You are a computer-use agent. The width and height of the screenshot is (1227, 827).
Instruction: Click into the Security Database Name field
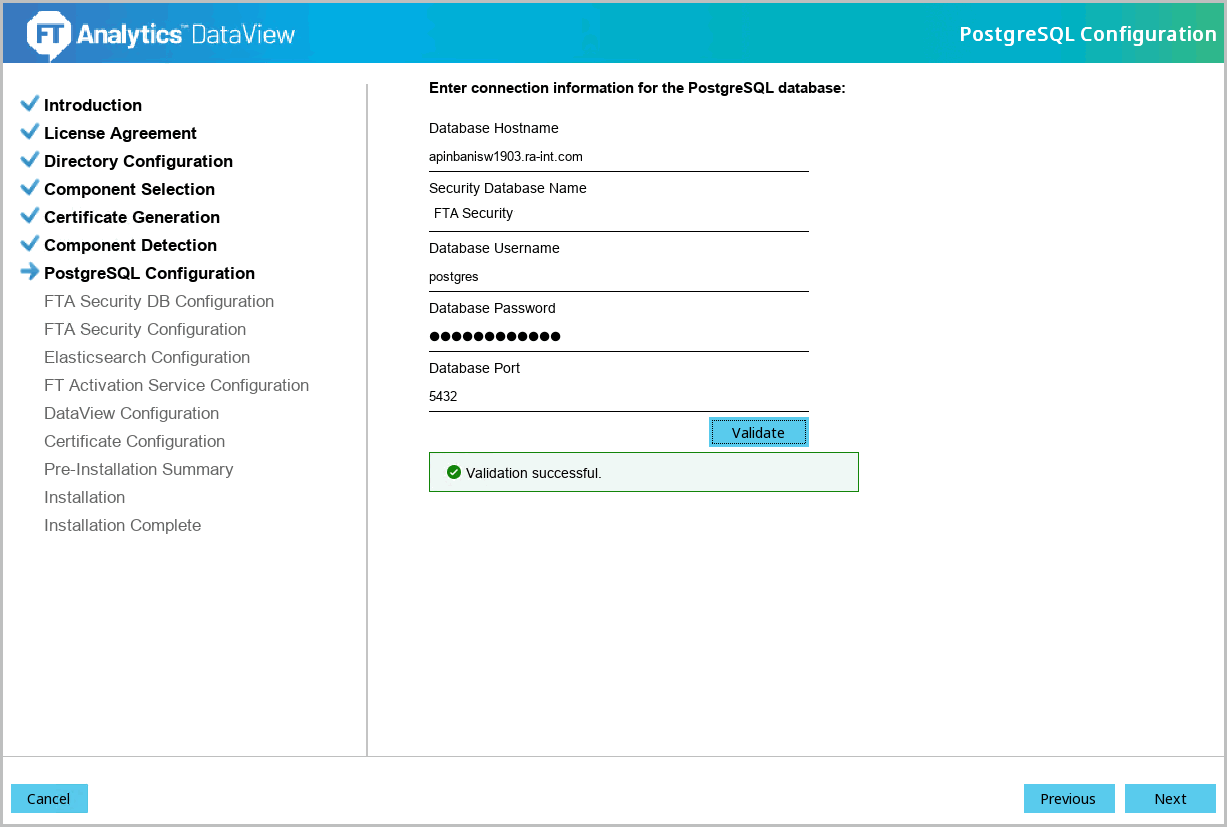[x=618, y=214]
